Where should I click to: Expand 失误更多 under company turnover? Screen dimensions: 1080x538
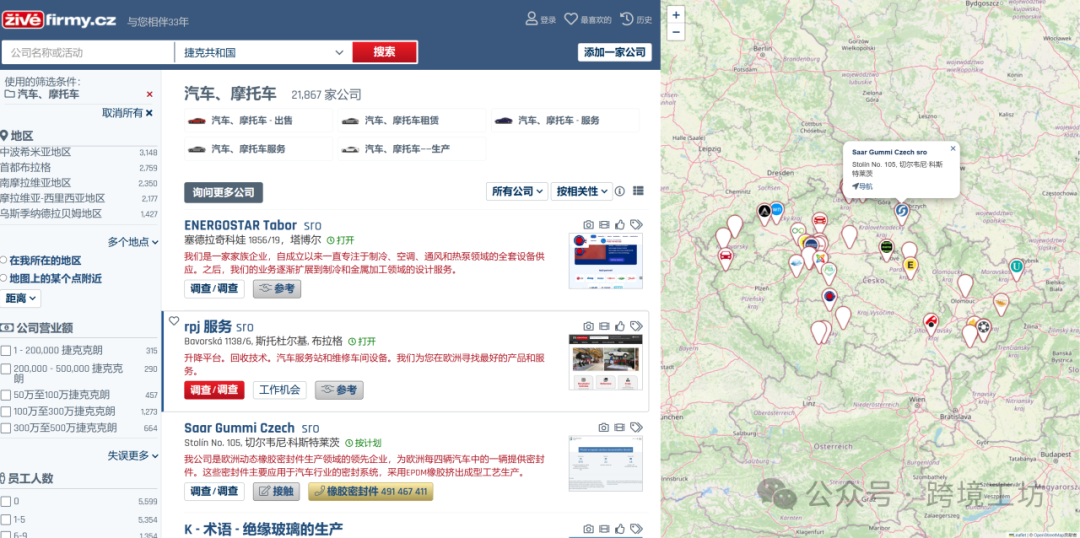coord(133,455)
